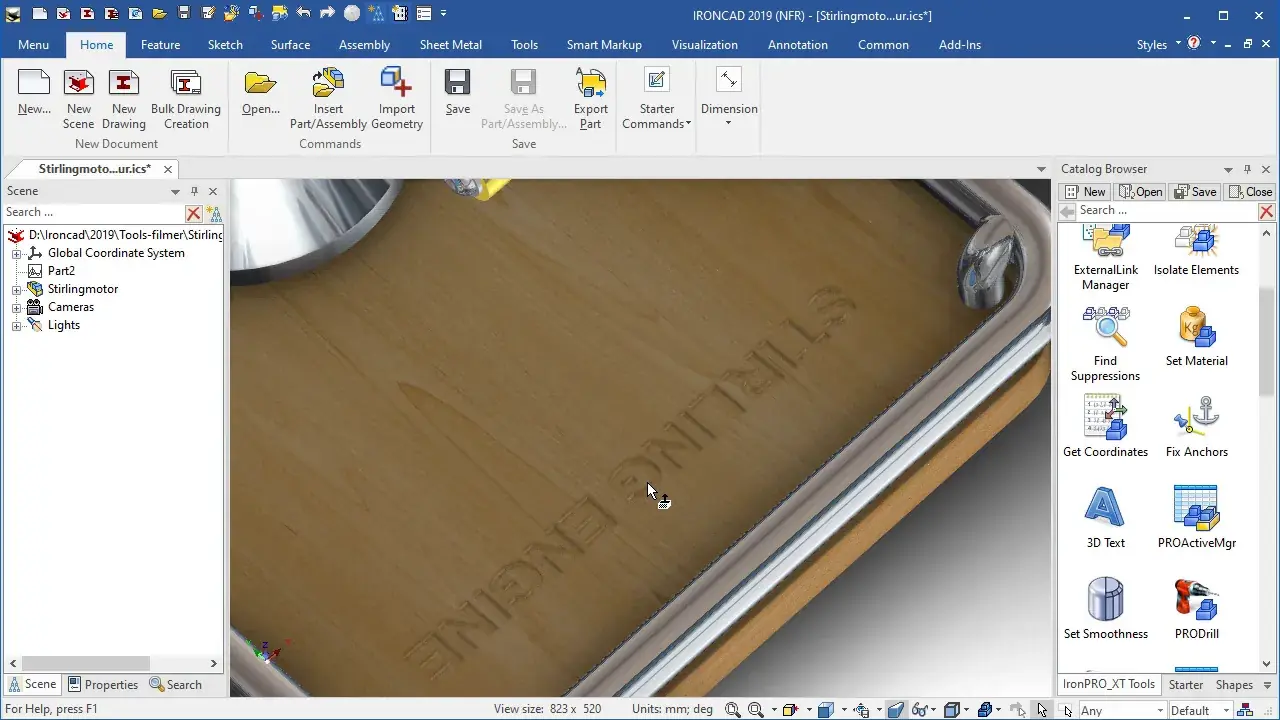Click Undo in quick access toolbar
The height and width of the screenshot is (720, 1280).
(304, 14)
